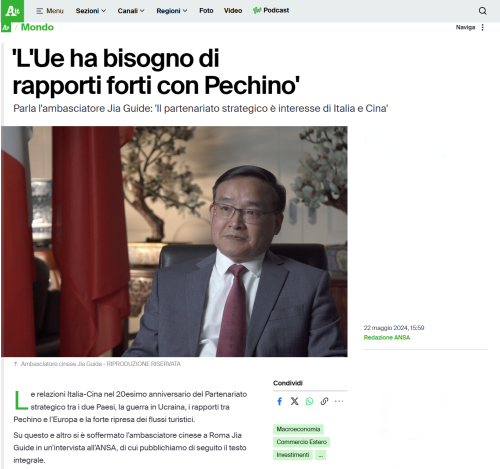Open the search magnifier icon
This screenshot has height=469, width=500.
click(482, 11)
